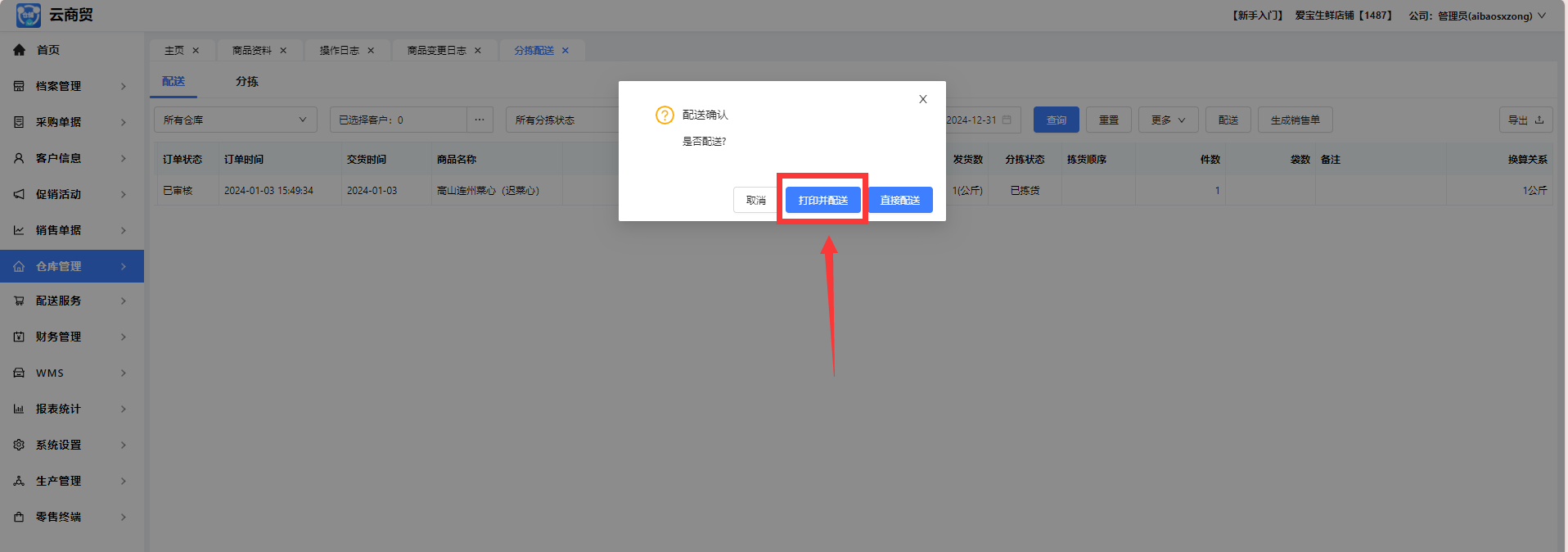1568x552 pixels.
Task: Click the 已选择客户 ellipsis button
Action: [480, 120]
